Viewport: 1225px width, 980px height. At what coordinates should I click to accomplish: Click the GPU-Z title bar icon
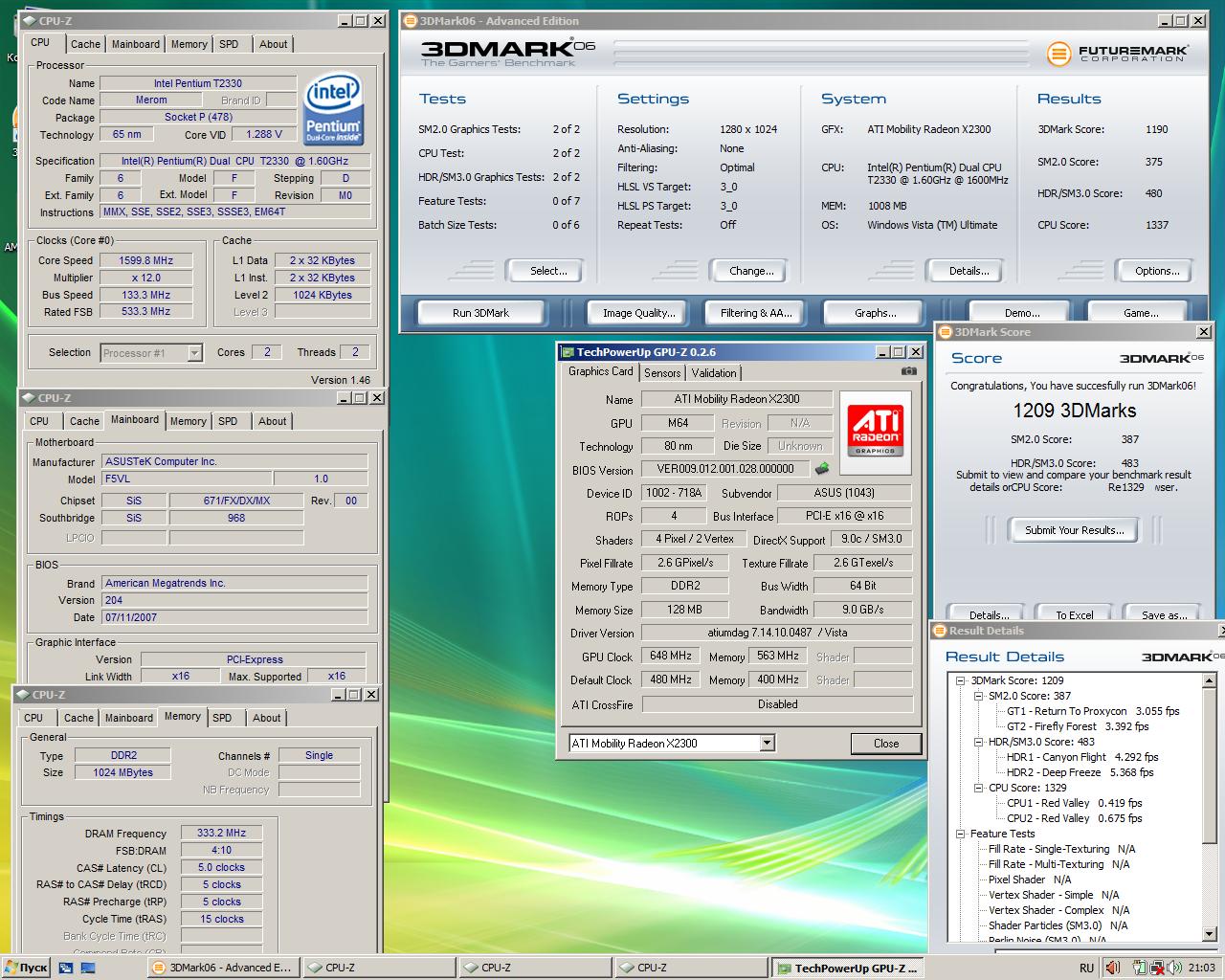tap(567, 352)
